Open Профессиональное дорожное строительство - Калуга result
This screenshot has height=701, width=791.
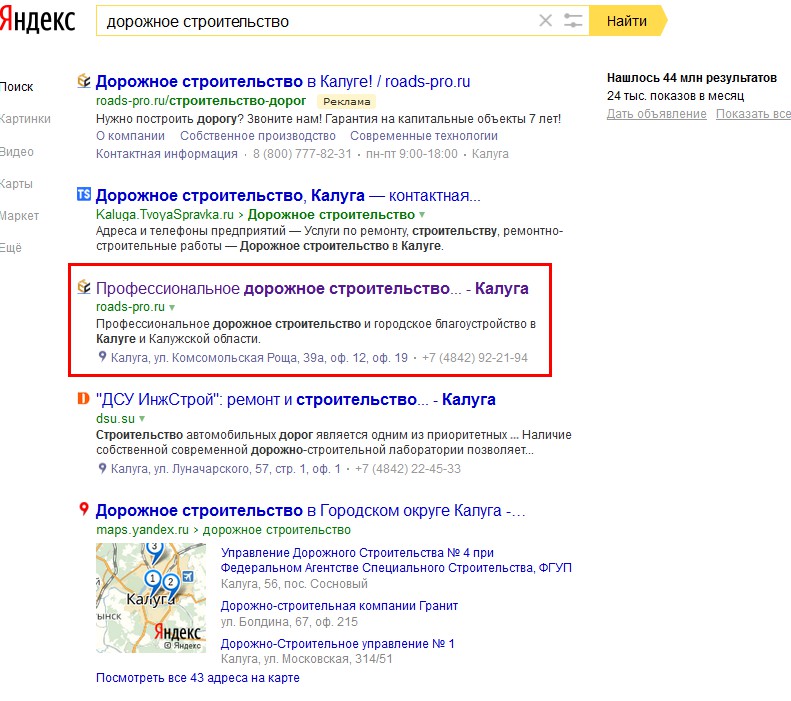(x=312, y=288)
